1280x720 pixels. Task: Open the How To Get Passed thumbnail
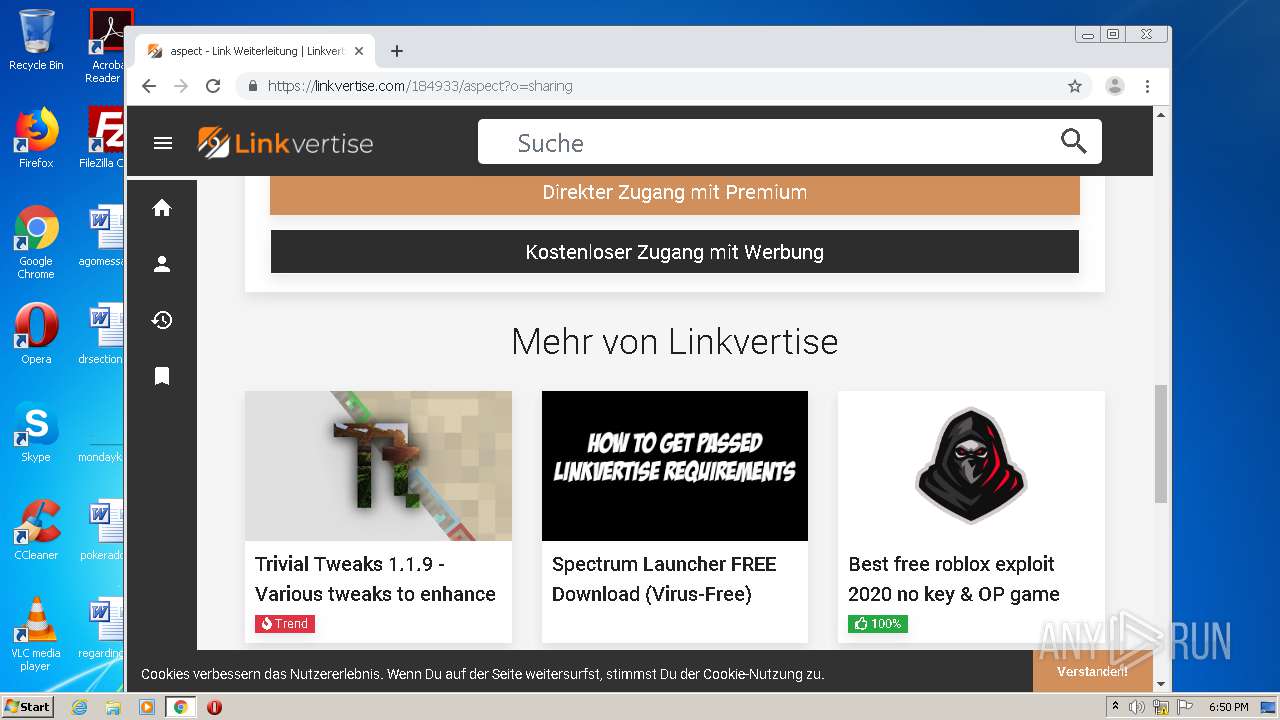click(x=675, y=466)
